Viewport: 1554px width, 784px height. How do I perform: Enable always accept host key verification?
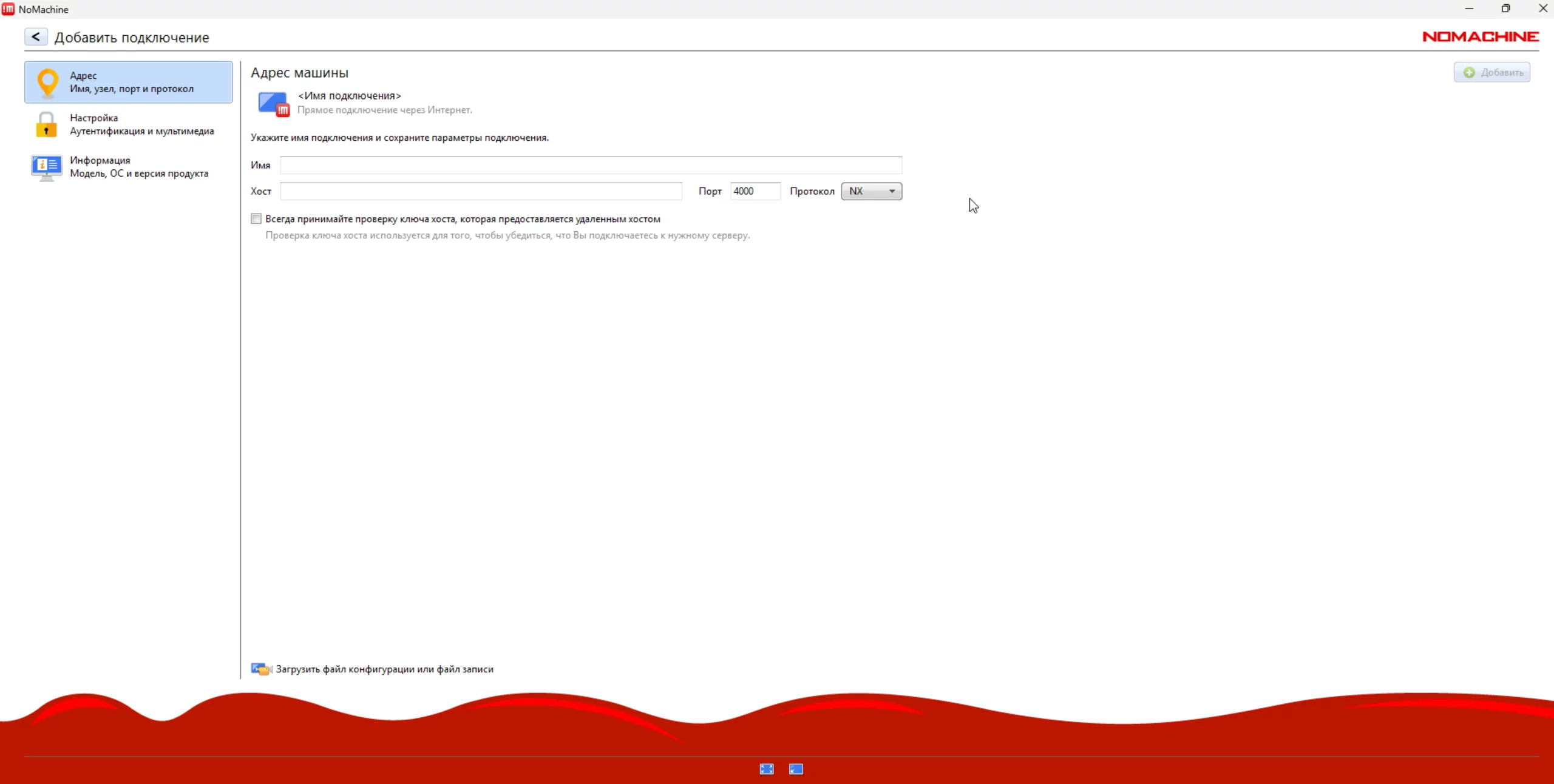point(256,219)
